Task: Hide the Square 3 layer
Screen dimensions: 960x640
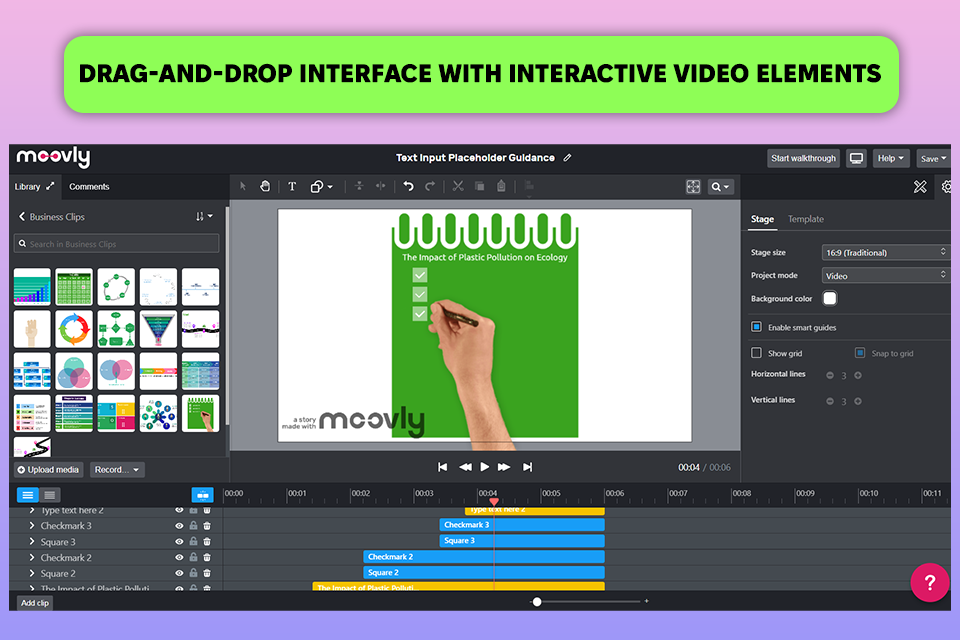Action: tap(179, 541)
